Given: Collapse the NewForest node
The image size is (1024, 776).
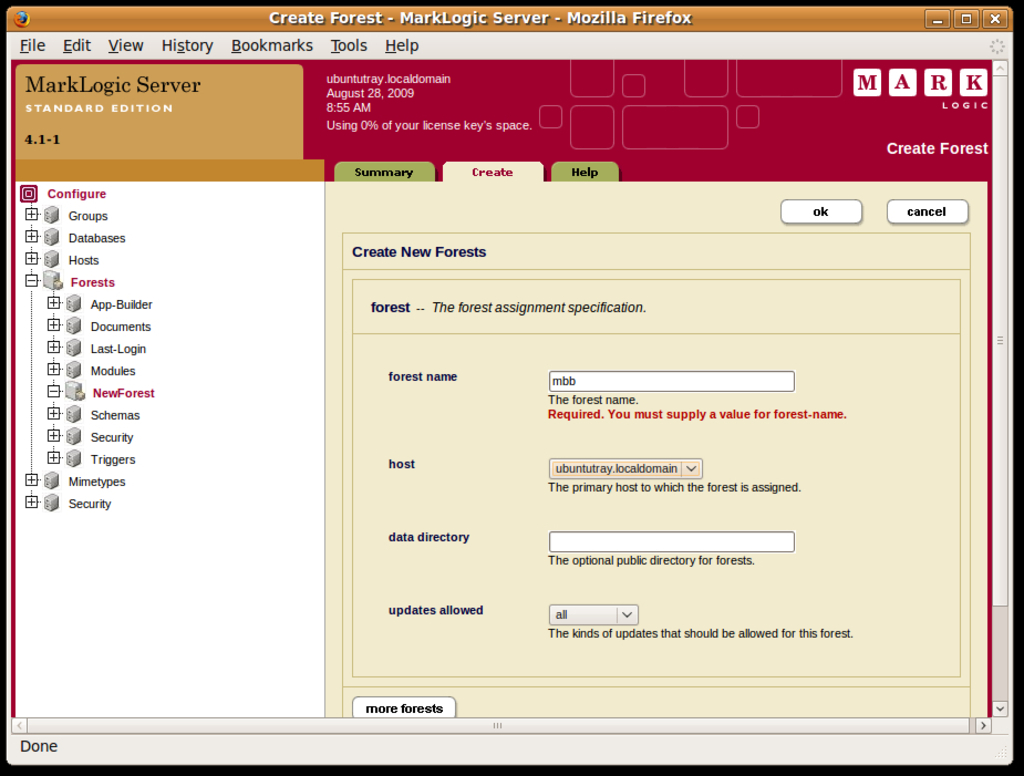Looking at the screenshot, I should point(54,391).
